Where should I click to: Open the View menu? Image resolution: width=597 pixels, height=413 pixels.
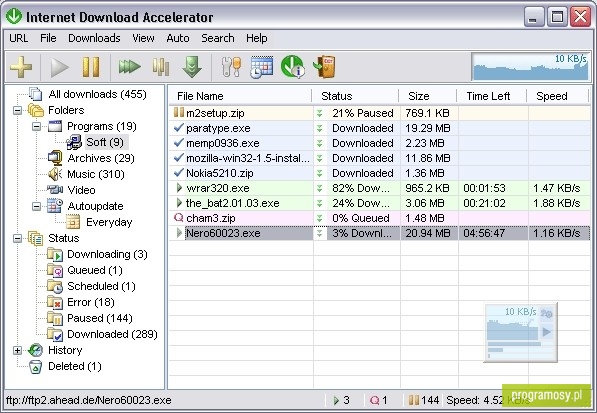coord(143,38)
